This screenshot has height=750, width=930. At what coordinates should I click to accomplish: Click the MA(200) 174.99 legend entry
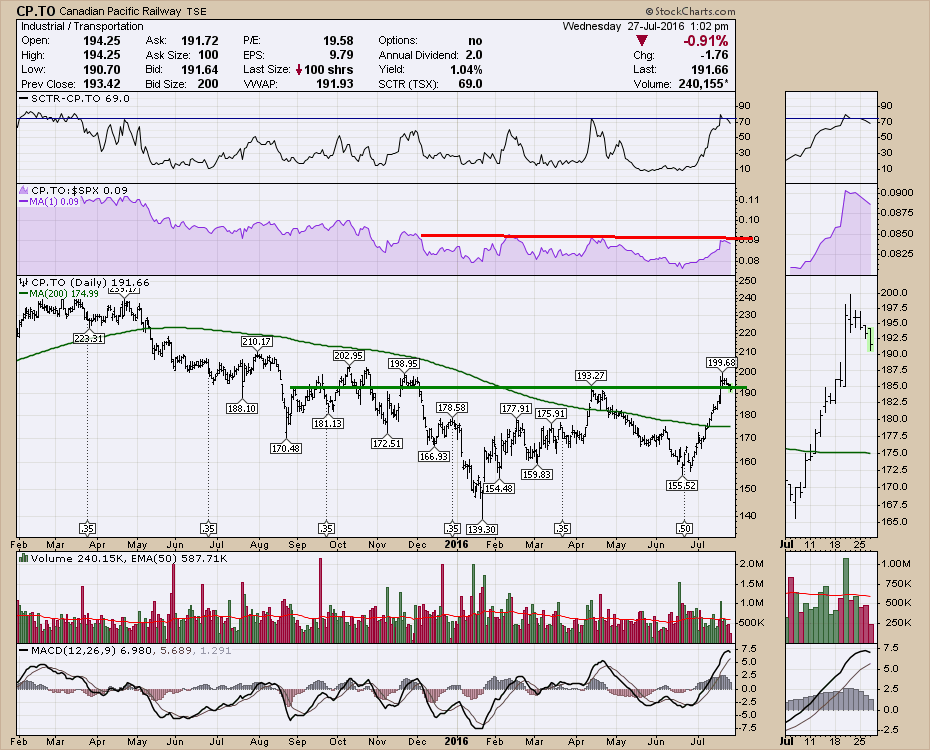59,293
